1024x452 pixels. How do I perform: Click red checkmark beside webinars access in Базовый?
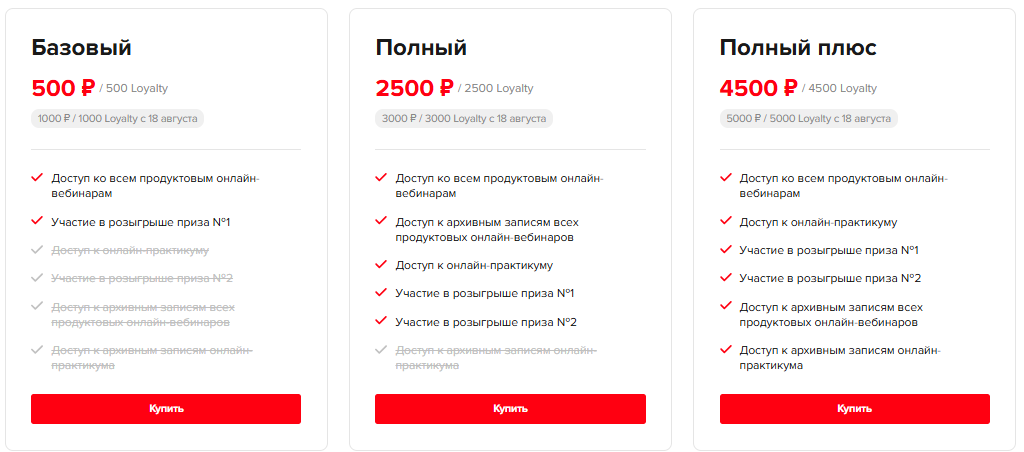(37, 177)
